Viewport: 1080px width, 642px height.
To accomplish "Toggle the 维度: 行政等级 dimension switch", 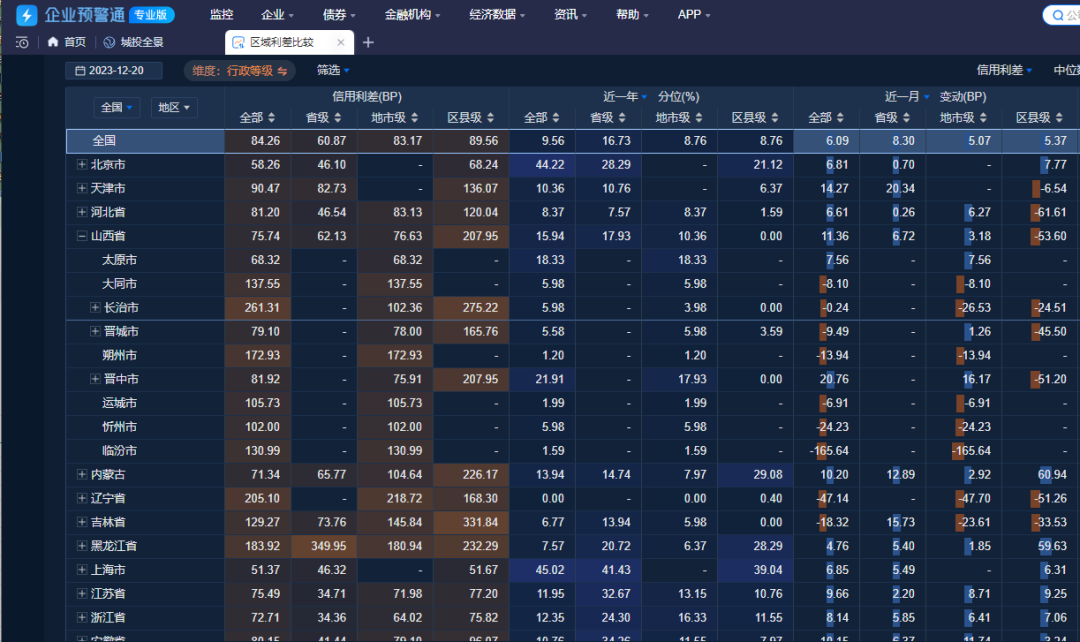I will (239, 70).
